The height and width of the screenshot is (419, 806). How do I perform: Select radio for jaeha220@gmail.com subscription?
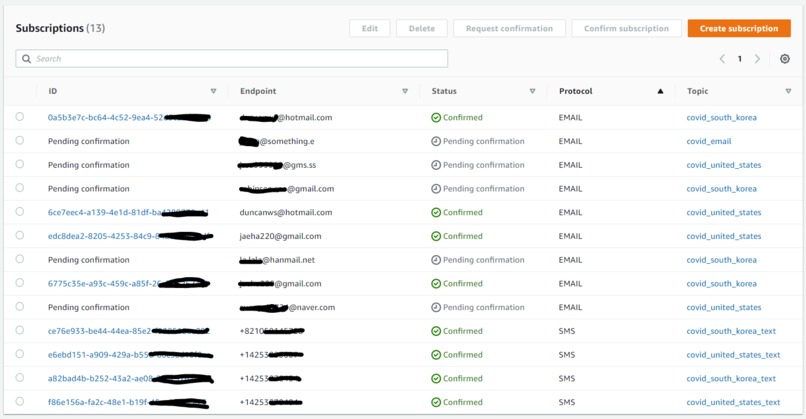coord(20,235)
